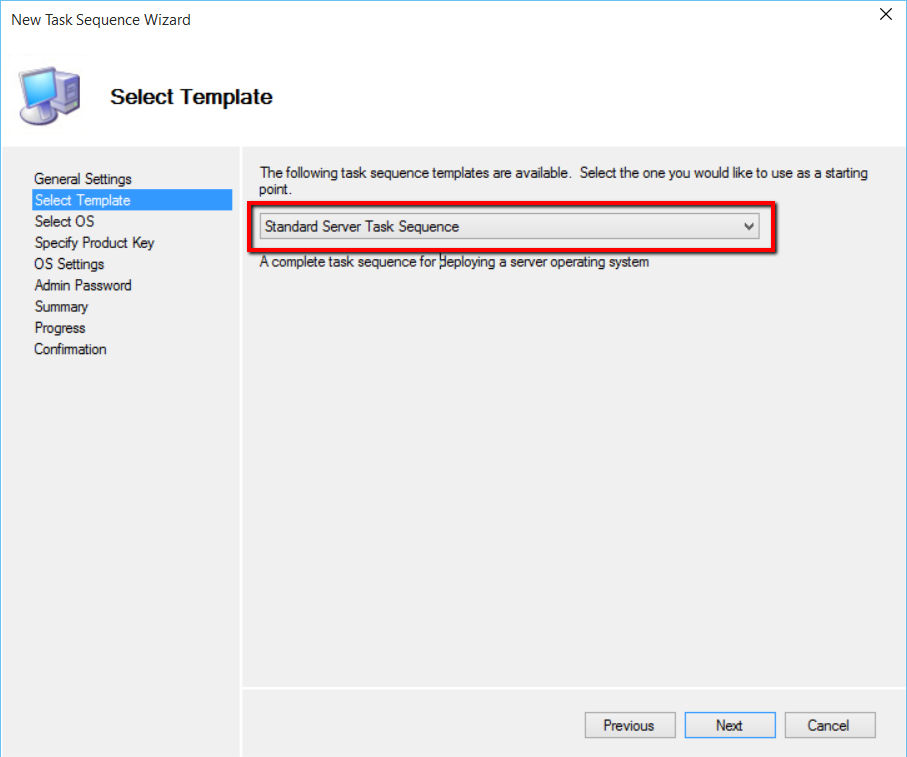Switch to the OS Settings step
This screenshot has height=757, width=907.
70,264
